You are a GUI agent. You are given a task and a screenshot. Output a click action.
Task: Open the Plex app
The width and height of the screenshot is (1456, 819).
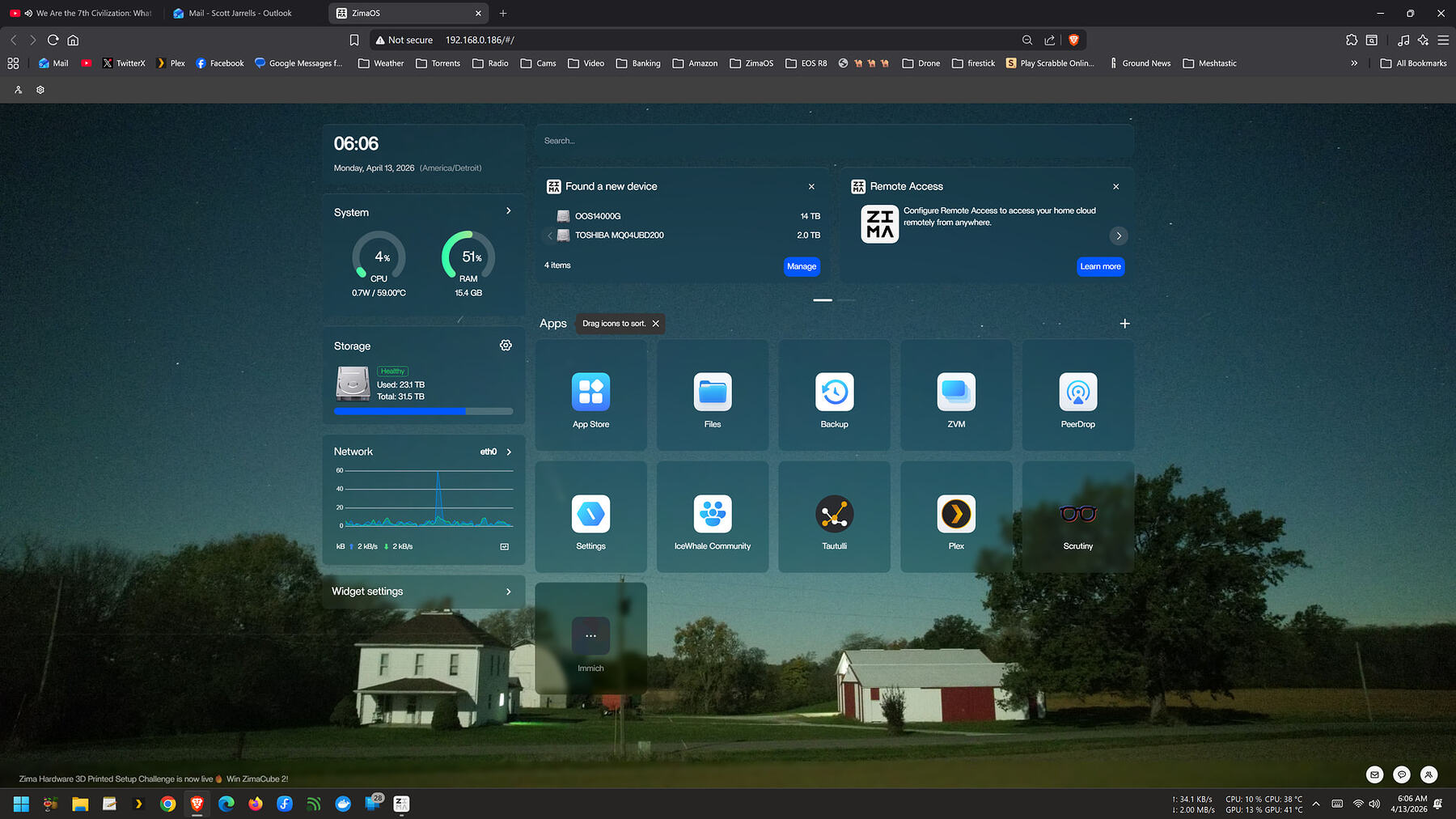click(x=955, y=517)
